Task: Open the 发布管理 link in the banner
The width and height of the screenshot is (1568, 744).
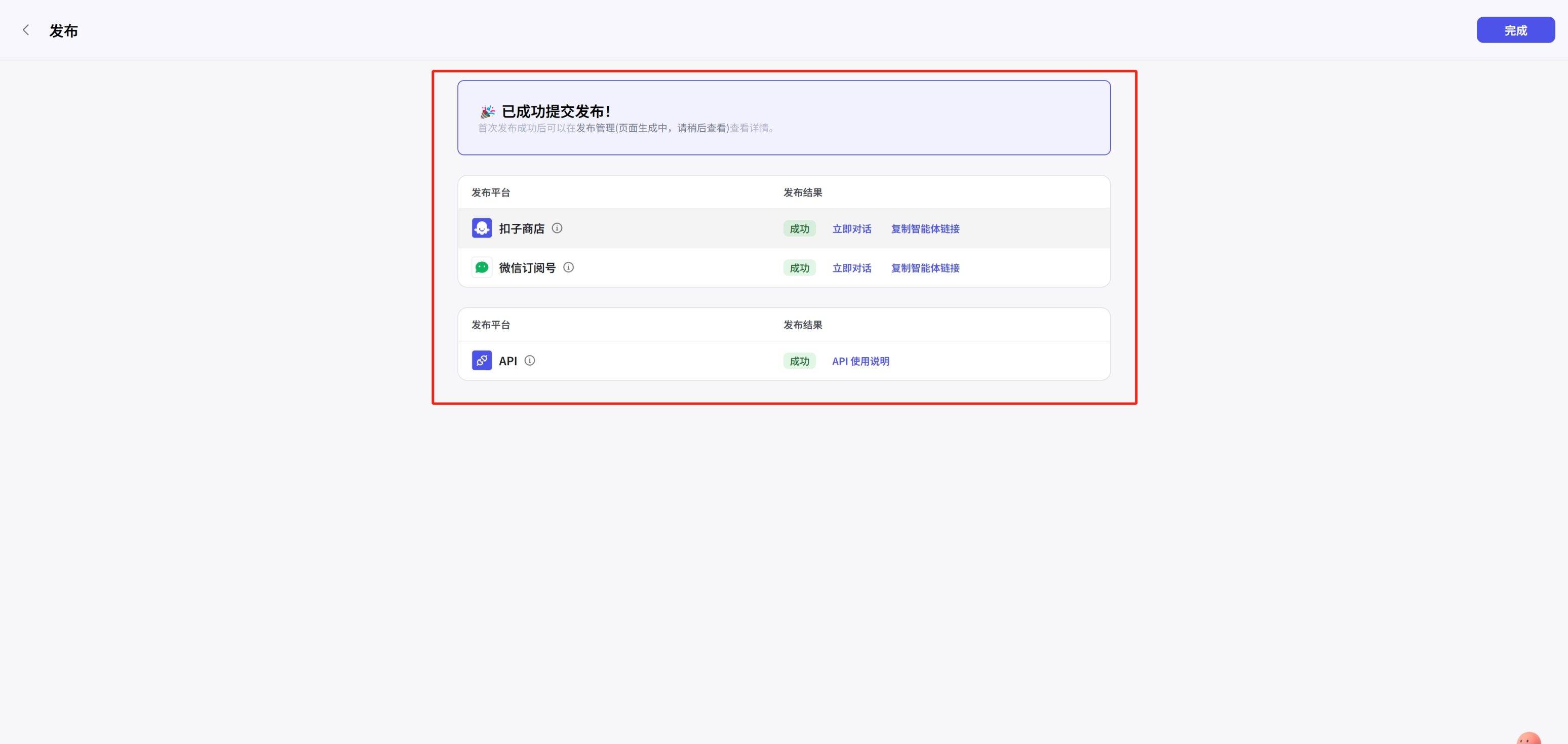Action: pyautogui.click(x=595, y=128)
